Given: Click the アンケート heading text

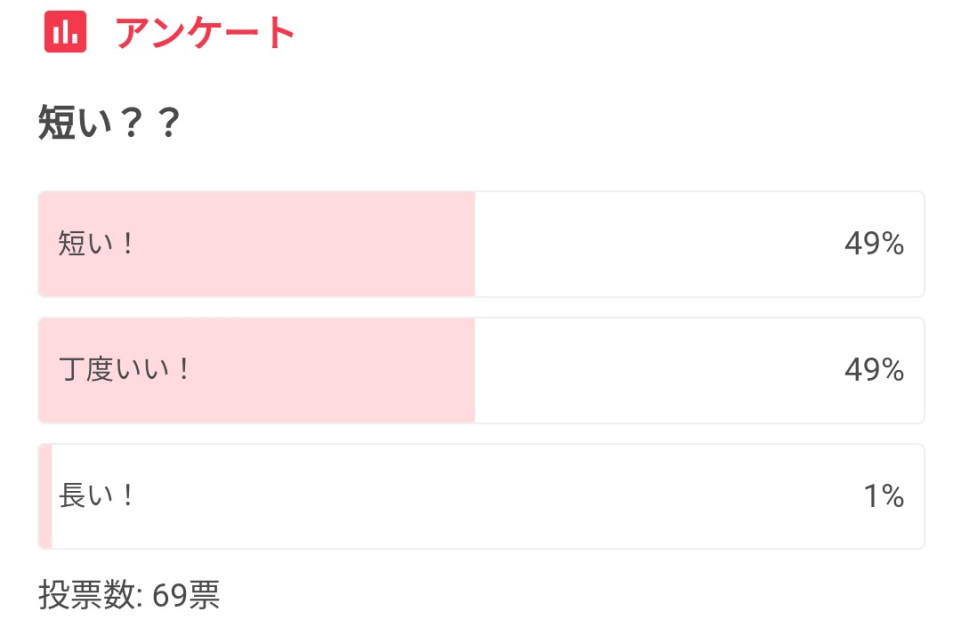Looking at the screenshot, I should click(205, 33).
